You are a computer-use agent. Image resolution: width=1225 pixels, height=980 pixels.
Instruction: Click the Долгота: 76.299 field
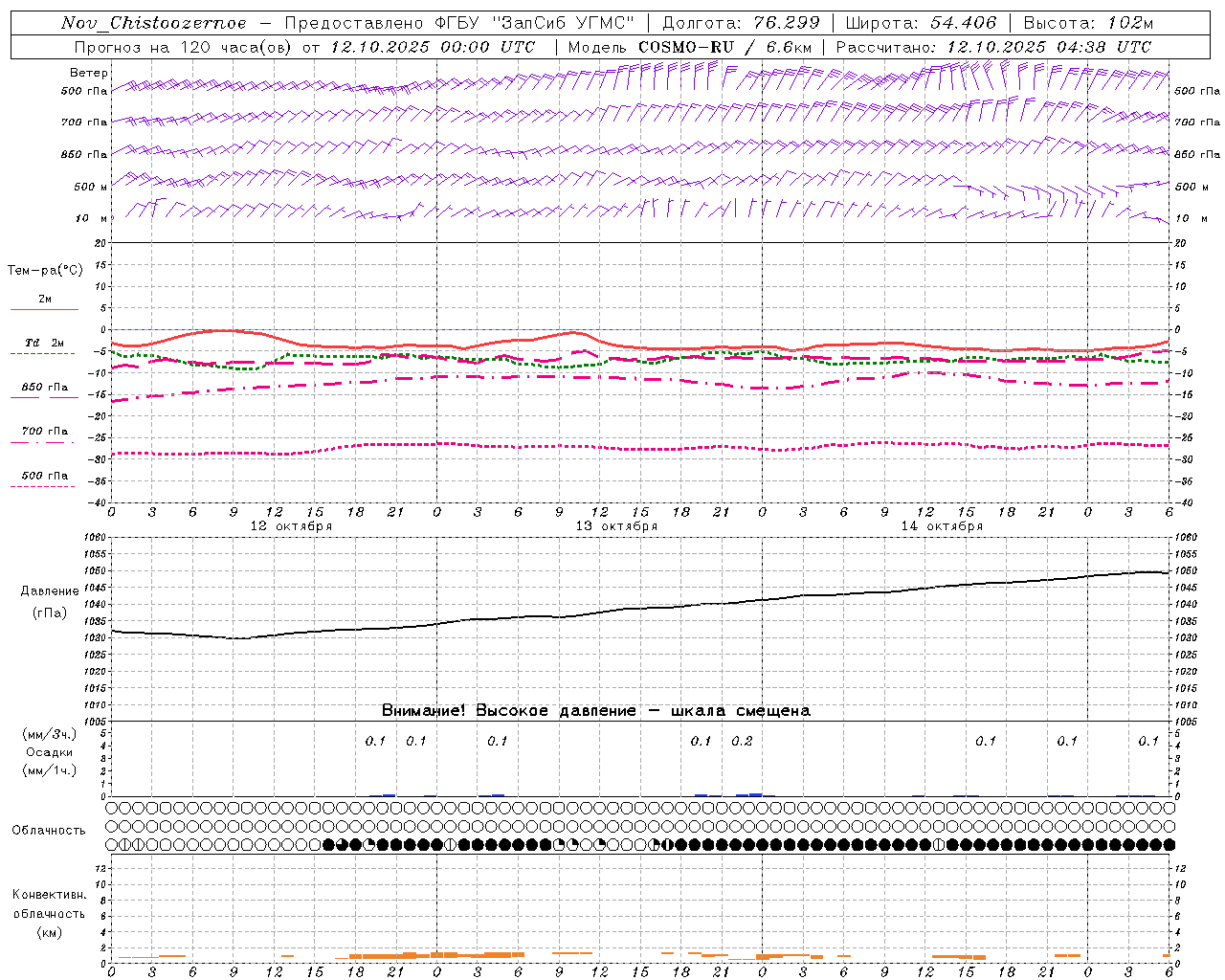tap(741, 23)
